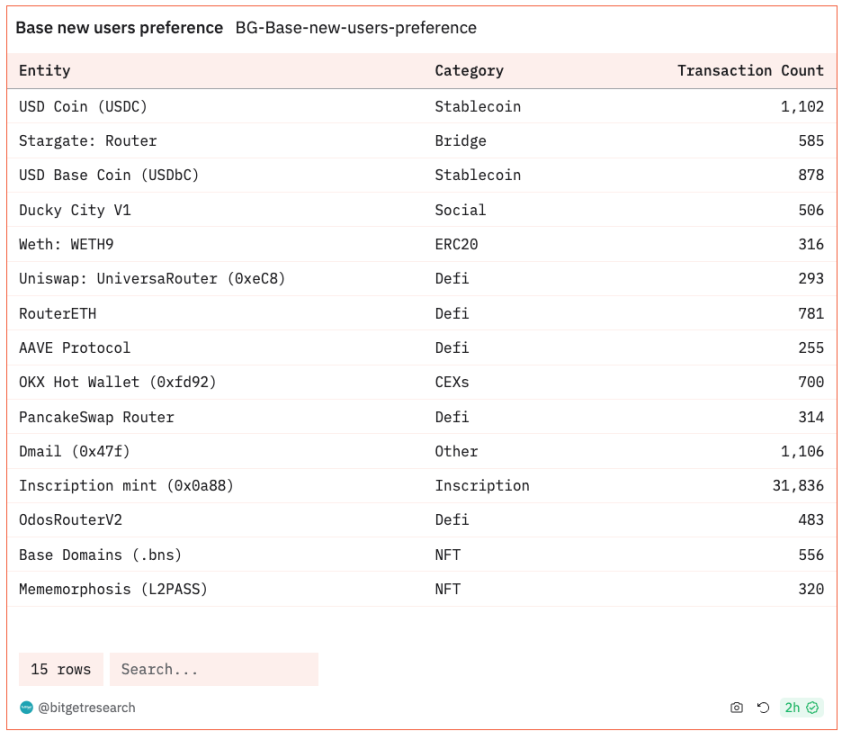The image size is (842, 740).
Task: Open the @bitgetresearch profile link
Action: (x=86, y=708)
